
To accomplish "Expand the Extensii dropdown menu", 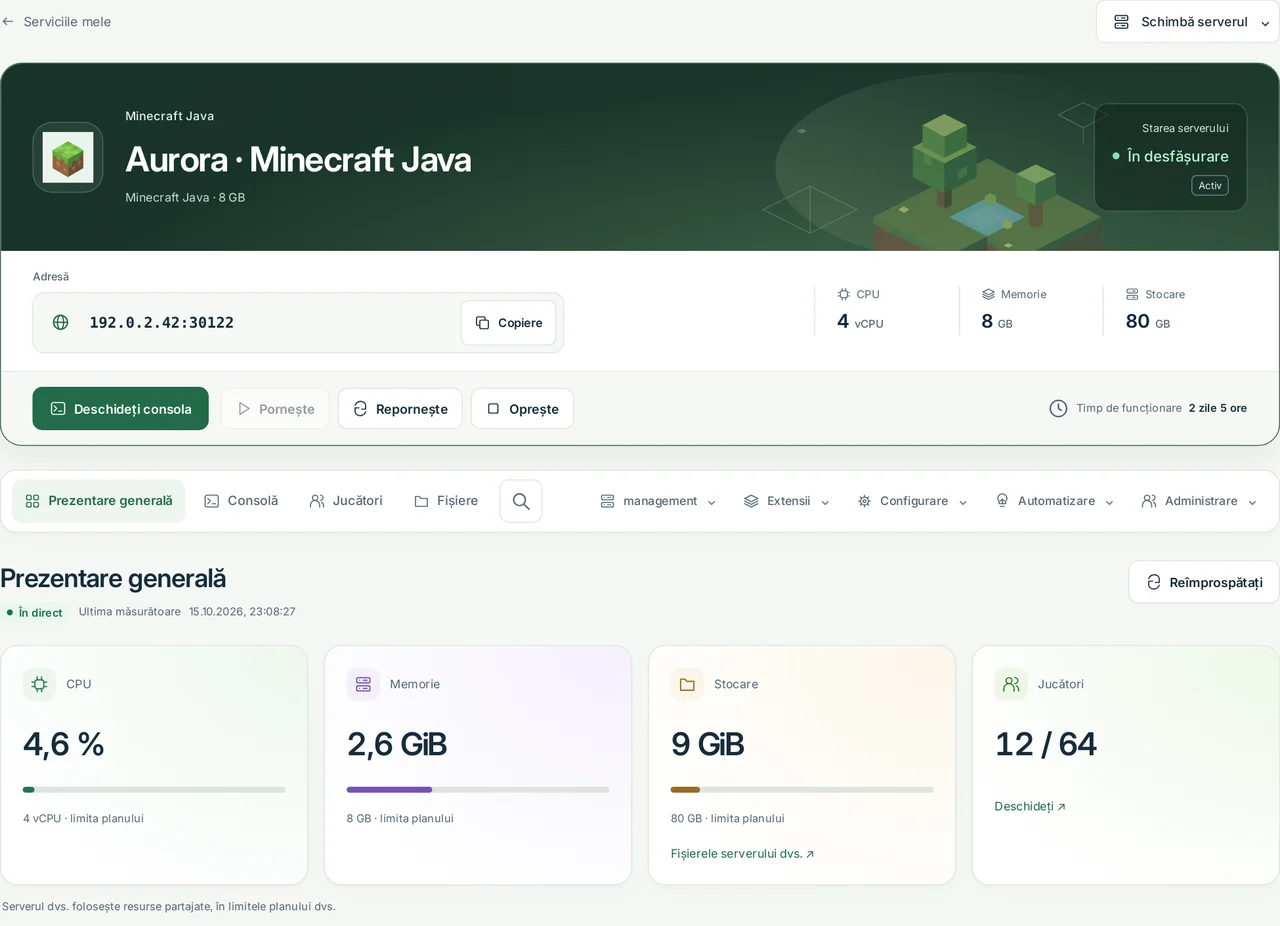I will click(x=786, y=501).
